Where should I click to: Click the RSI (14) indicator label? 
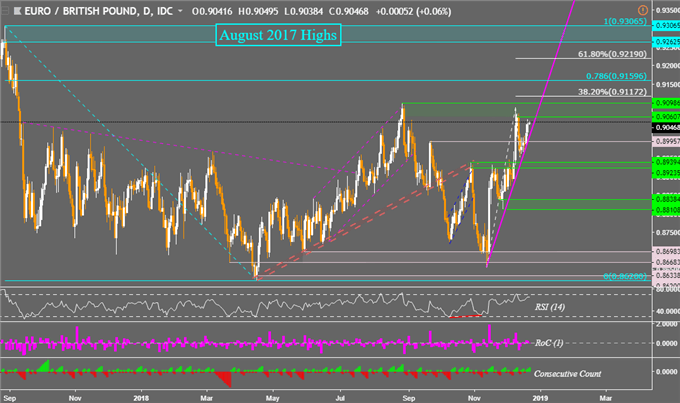(549, 307)
